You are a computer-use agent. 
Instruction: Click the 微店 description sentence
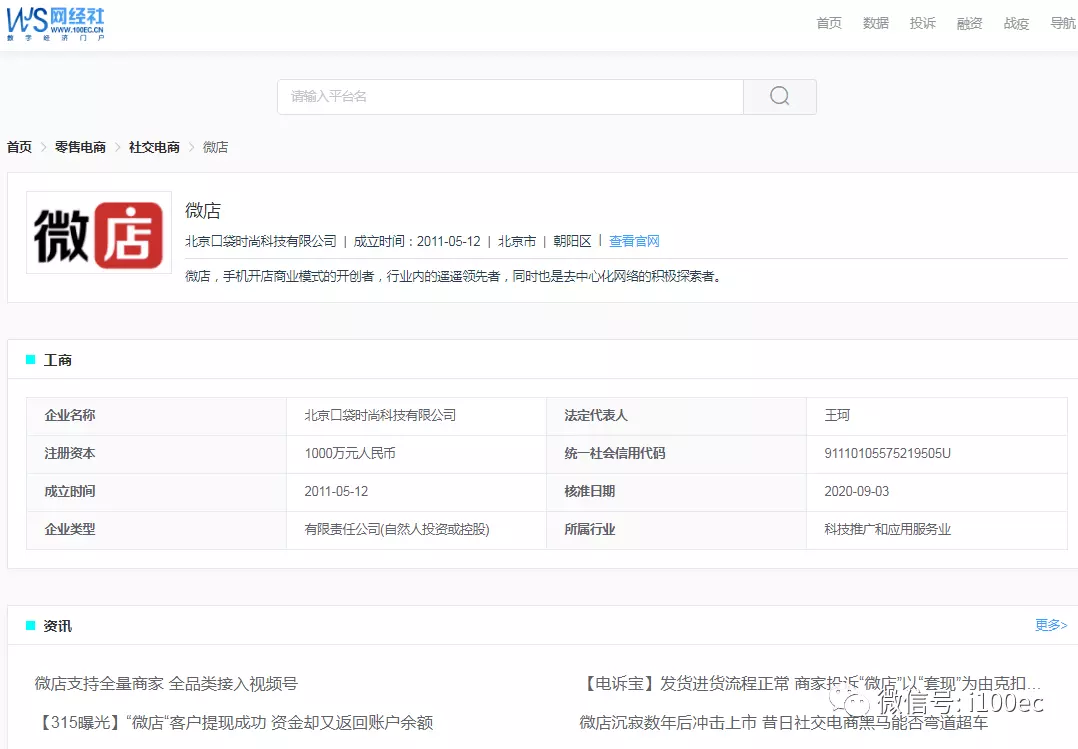453,276
